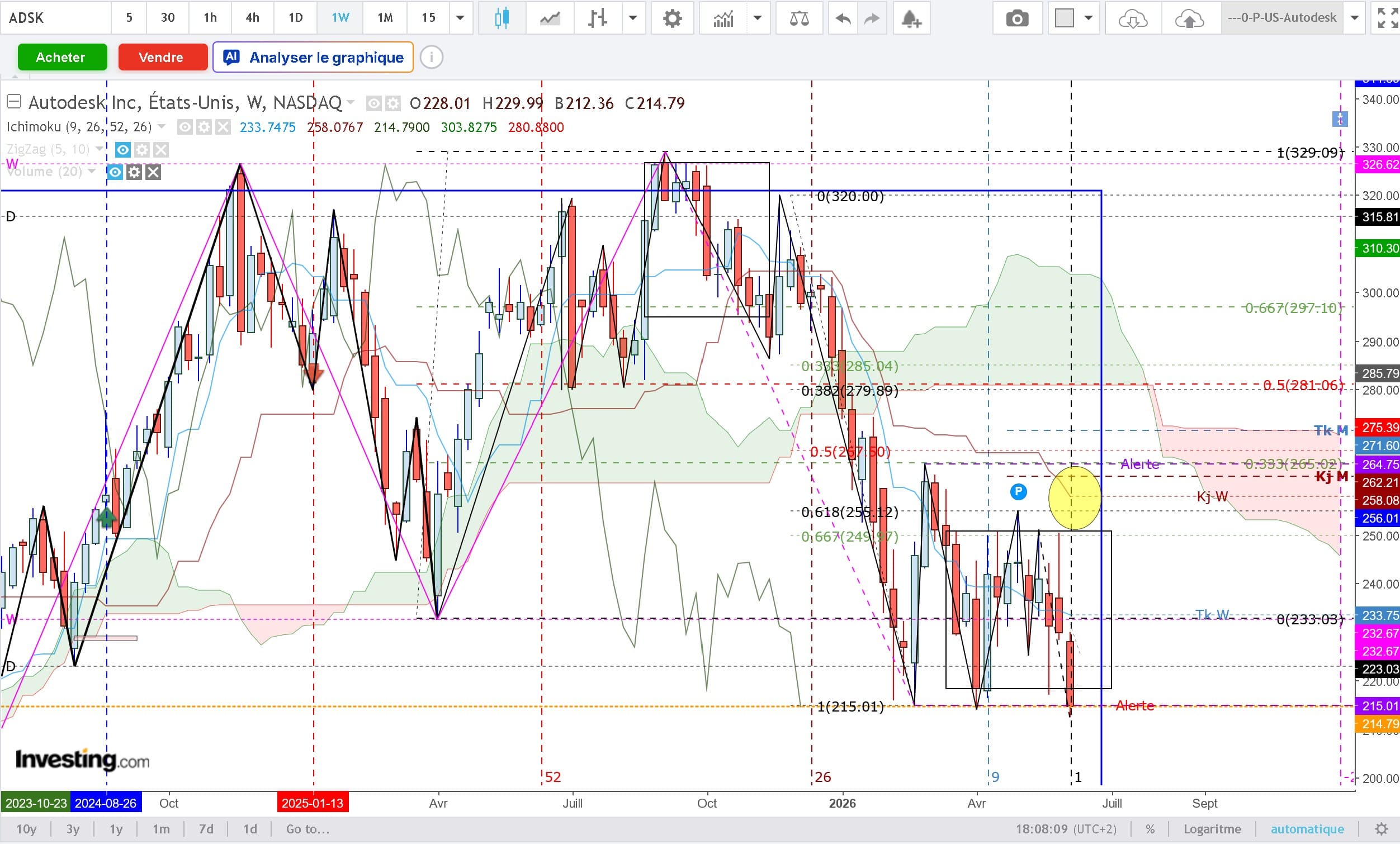Click Analyser le graphique AI button
The image size is (1400, 844).
313,58
